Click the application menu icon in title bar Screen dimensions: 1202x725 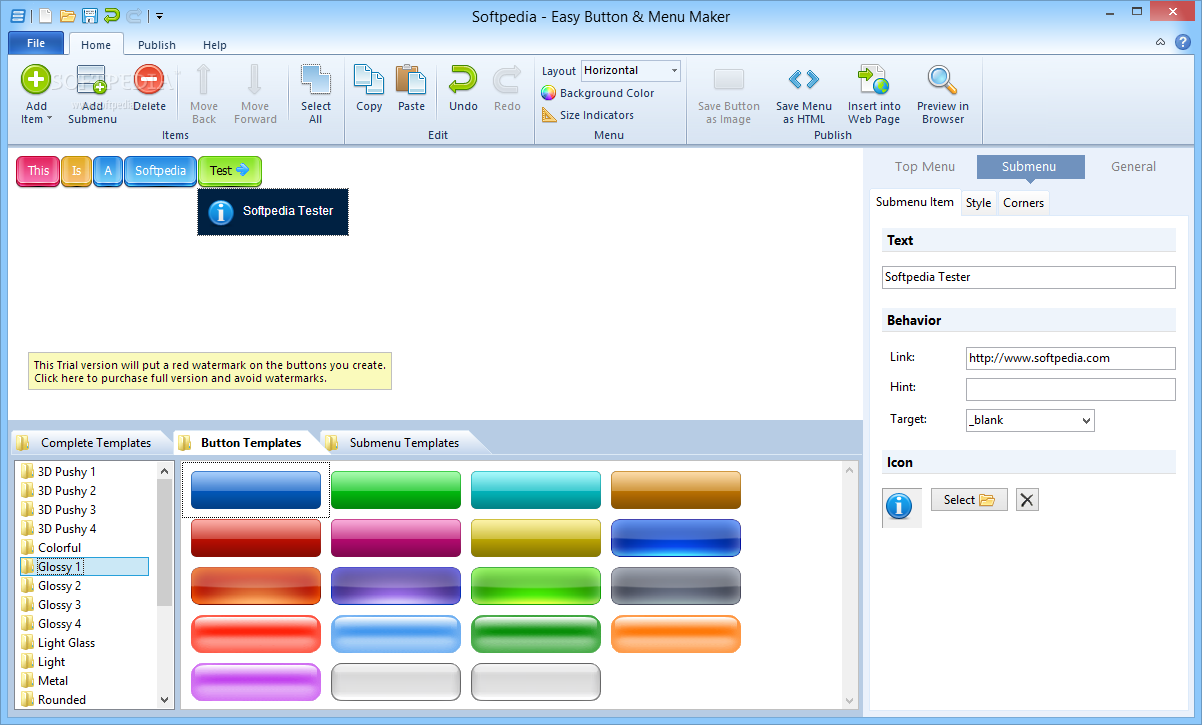(x=18, y=16)
